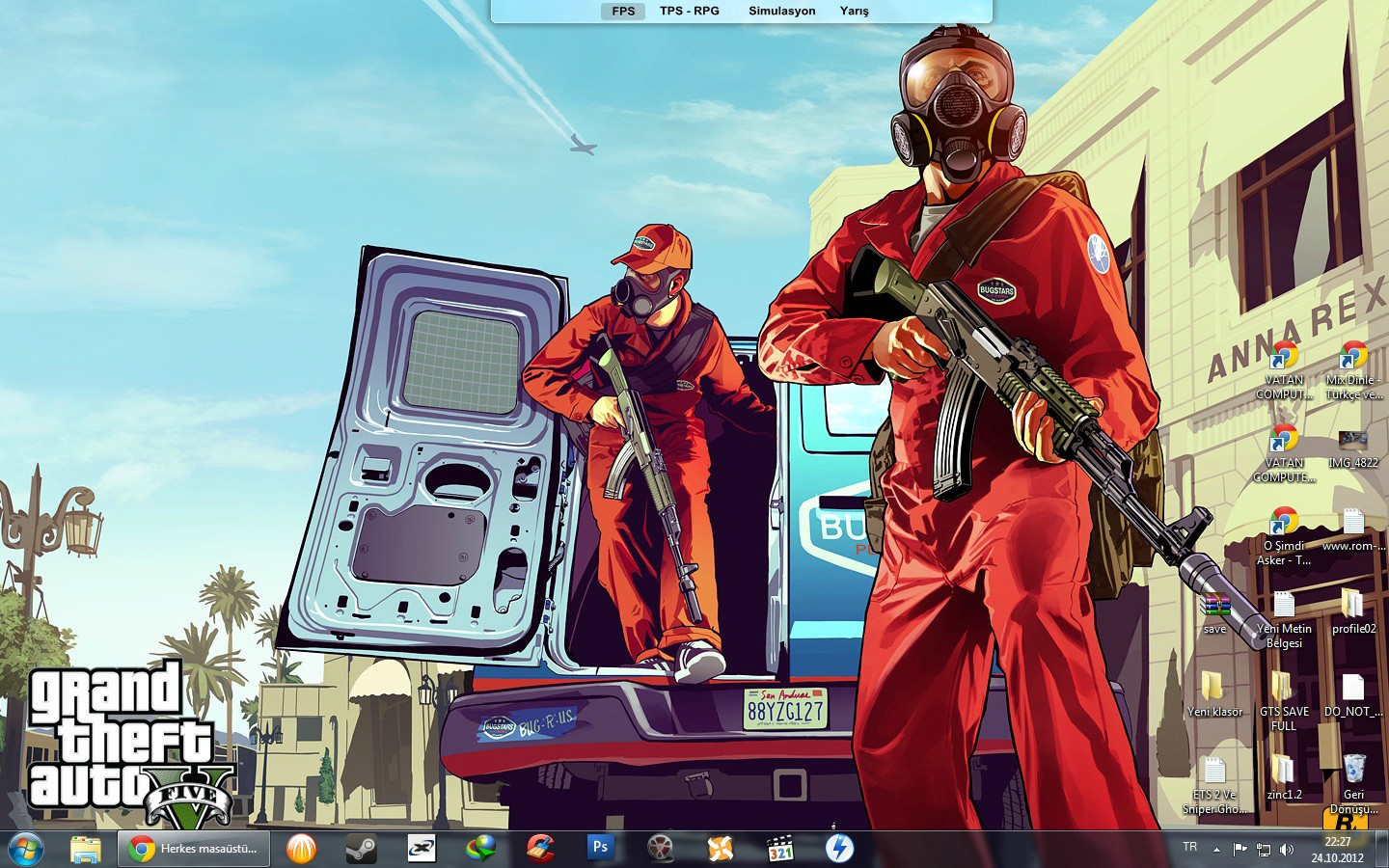Click the orange circular taskbar icon next to Chrome
The width and height of the screenshot is (1389, 868).
point(302,850)
